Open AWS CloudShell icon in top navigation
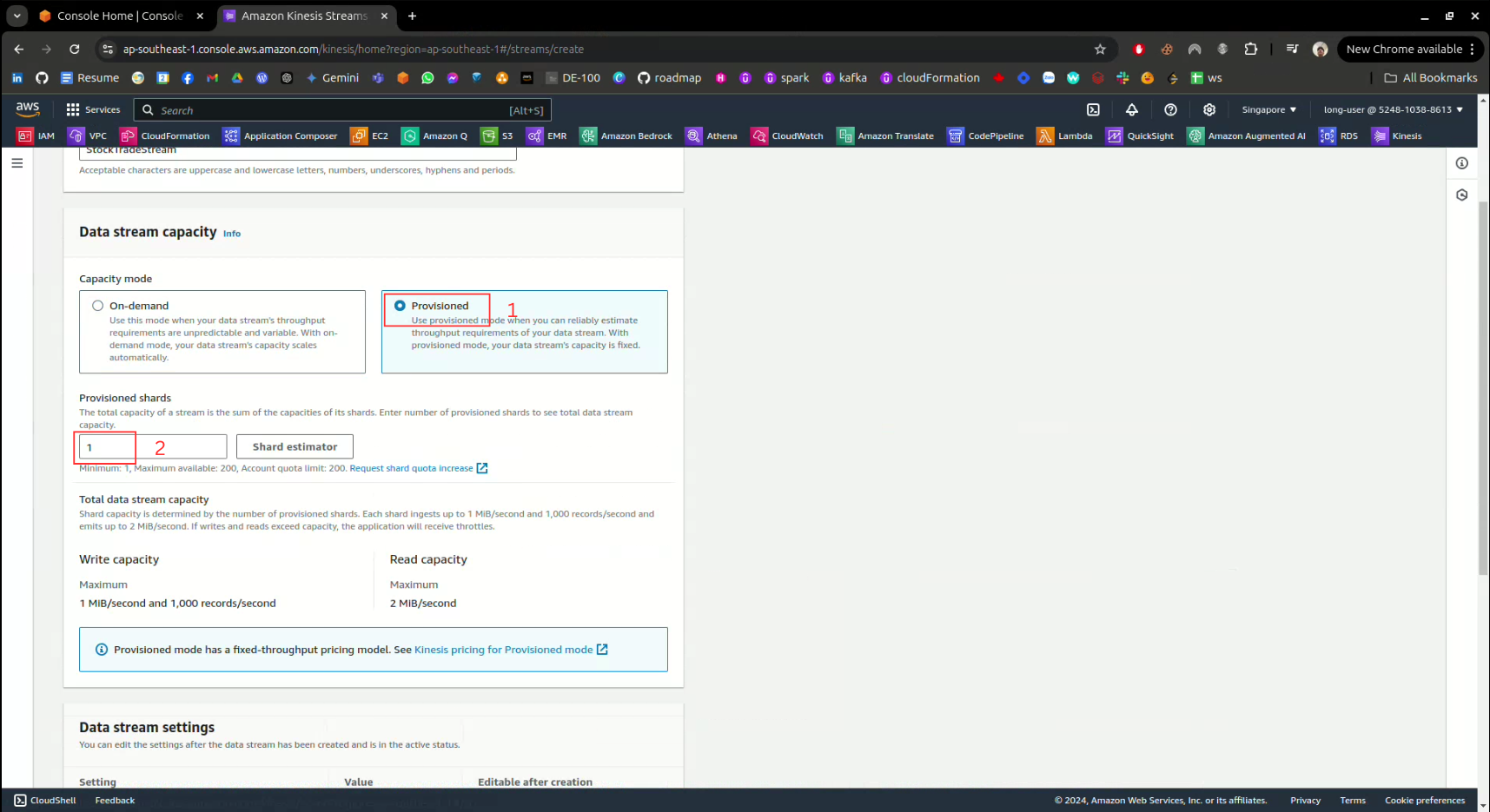Screen dimensions: 1490x812 tap(1093, 110)
